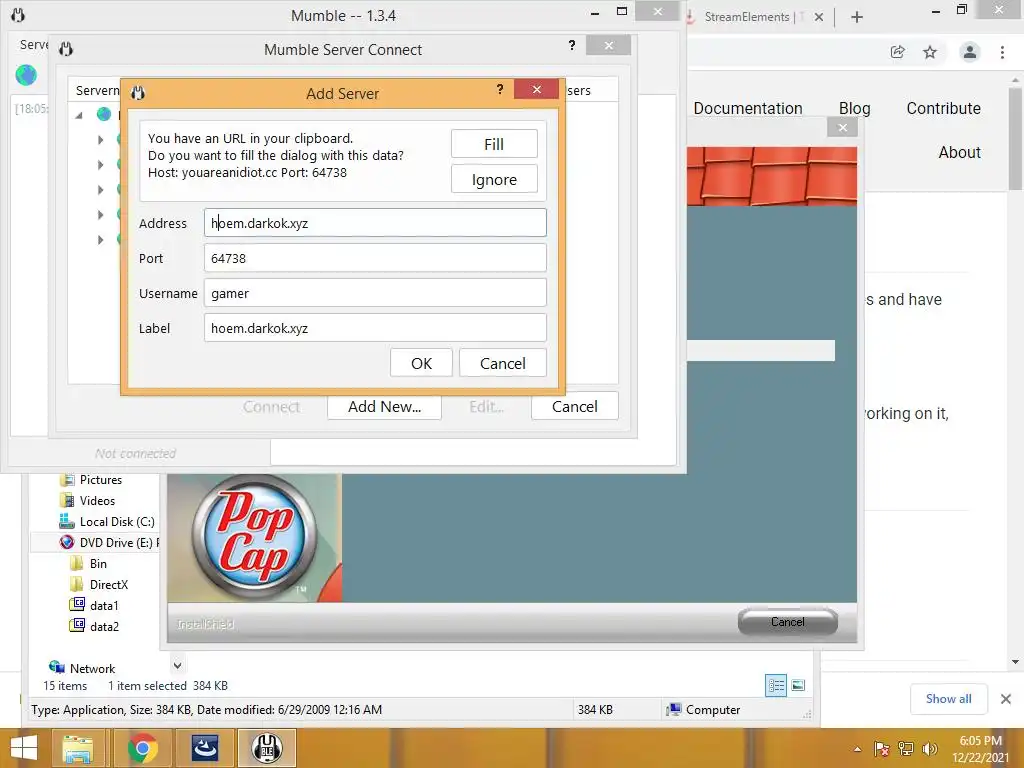Select Videos in the Explorer tree

point(97,500)
